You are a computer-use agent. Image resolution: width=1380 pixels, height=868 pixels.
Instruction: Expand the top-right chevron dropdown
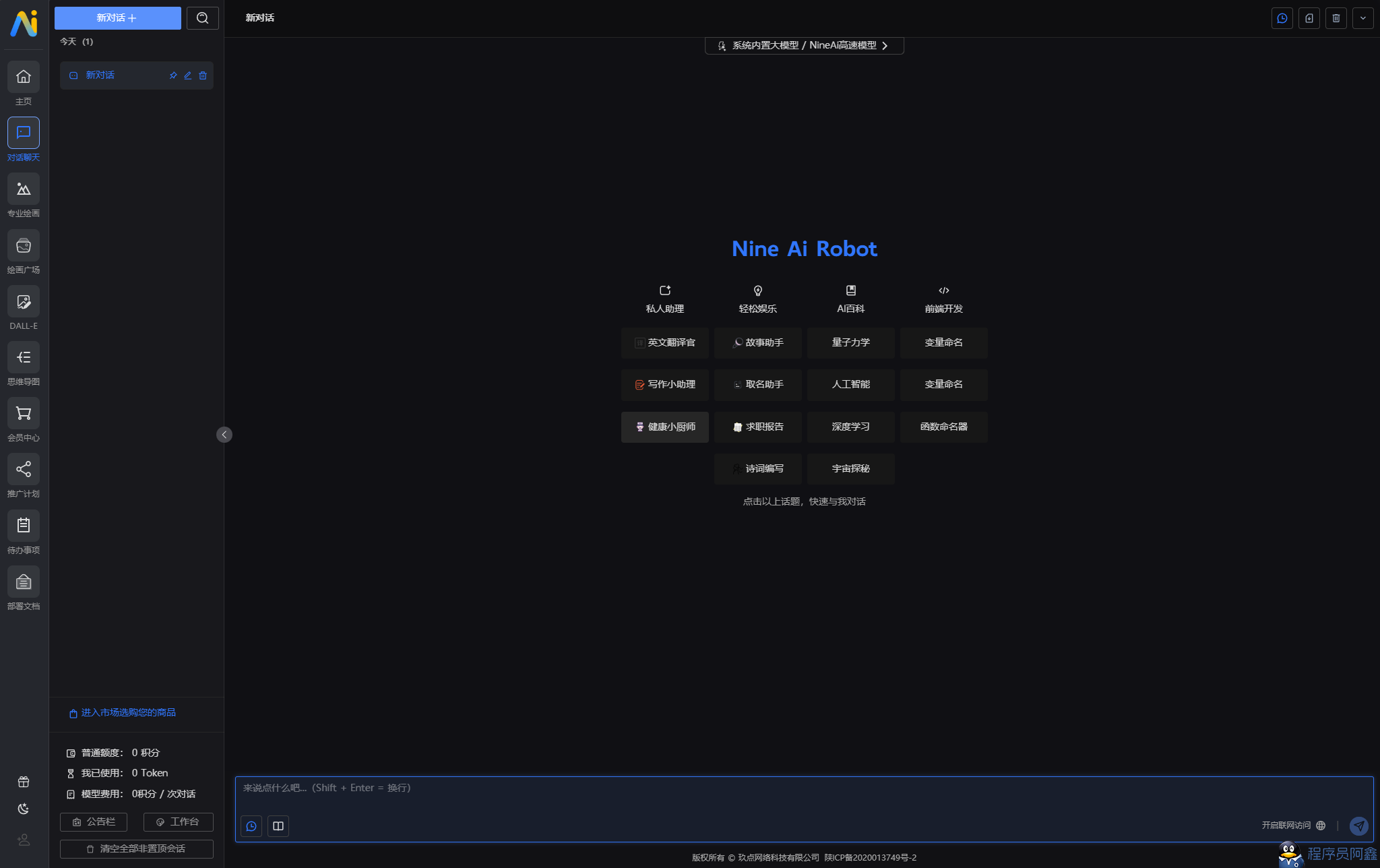[x=1362, y=18]
